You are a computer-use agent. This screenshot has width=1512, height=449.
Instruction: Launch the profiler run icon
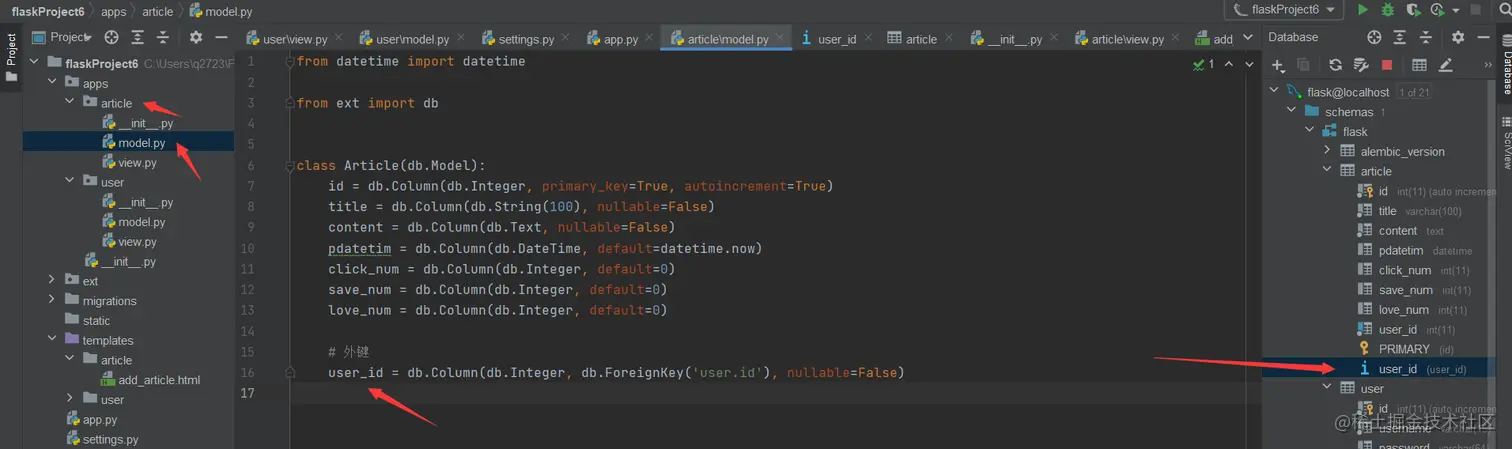point(1437,10)
